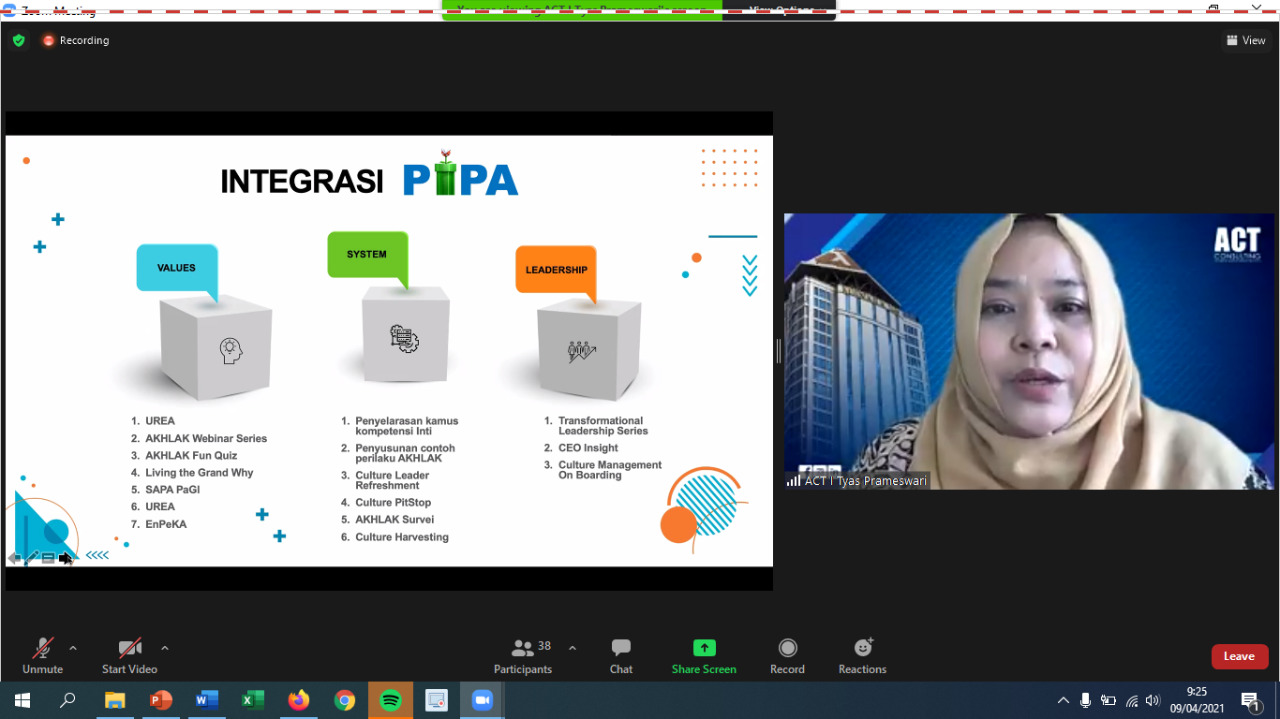Open the Chat panel
The width and height of the screenshot is (1280, 719).
(621, 655)
